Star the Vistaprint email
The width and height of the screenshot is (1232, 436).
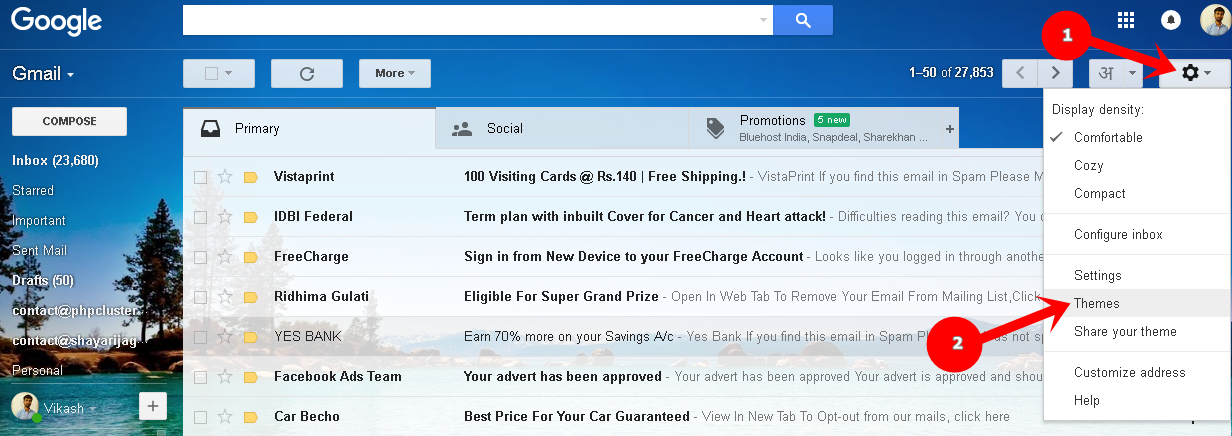[x=225, y=177]
